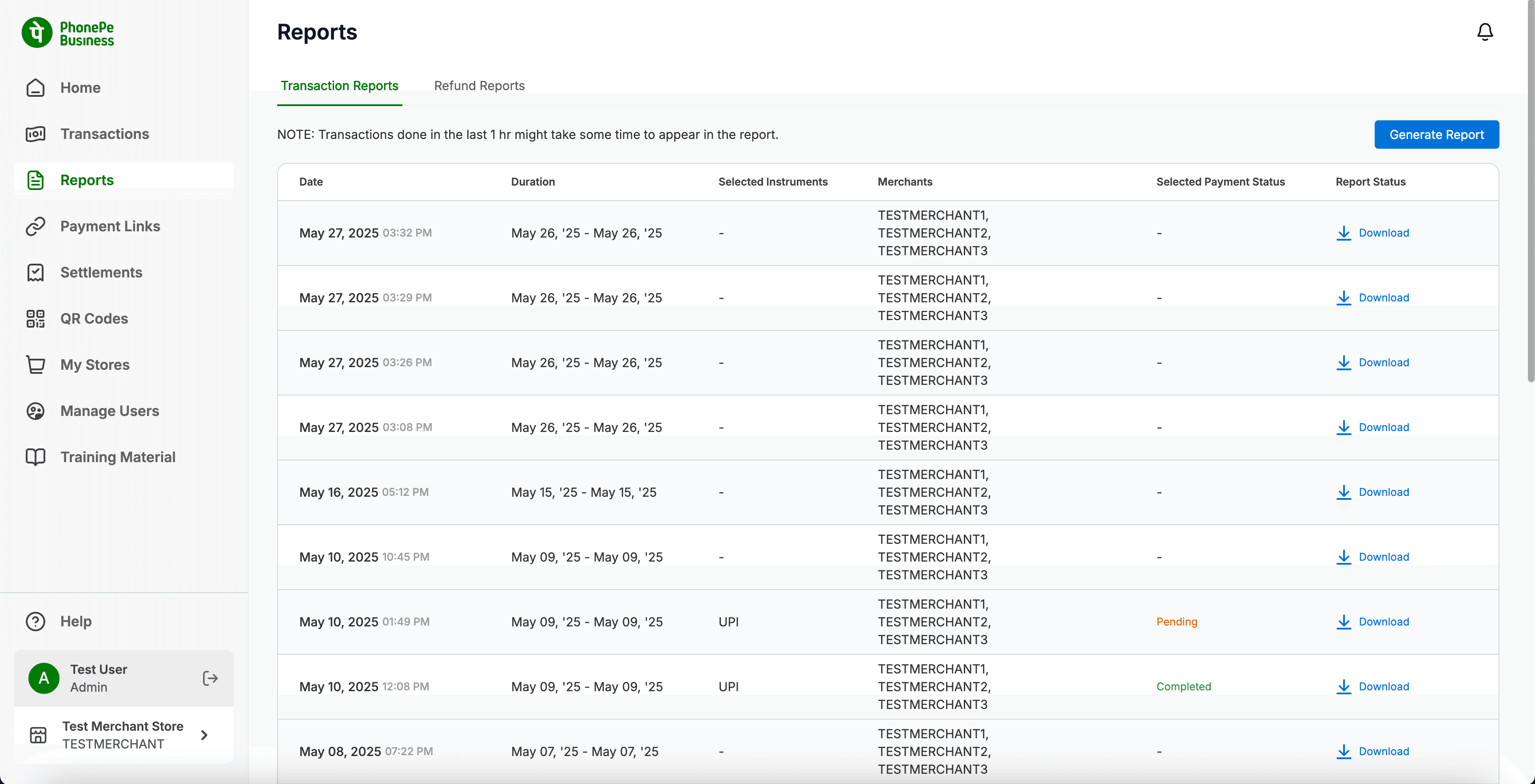1535x784 pixels.
Task: Download the May 16 05:12 PM report
Action: (1372, 493)
